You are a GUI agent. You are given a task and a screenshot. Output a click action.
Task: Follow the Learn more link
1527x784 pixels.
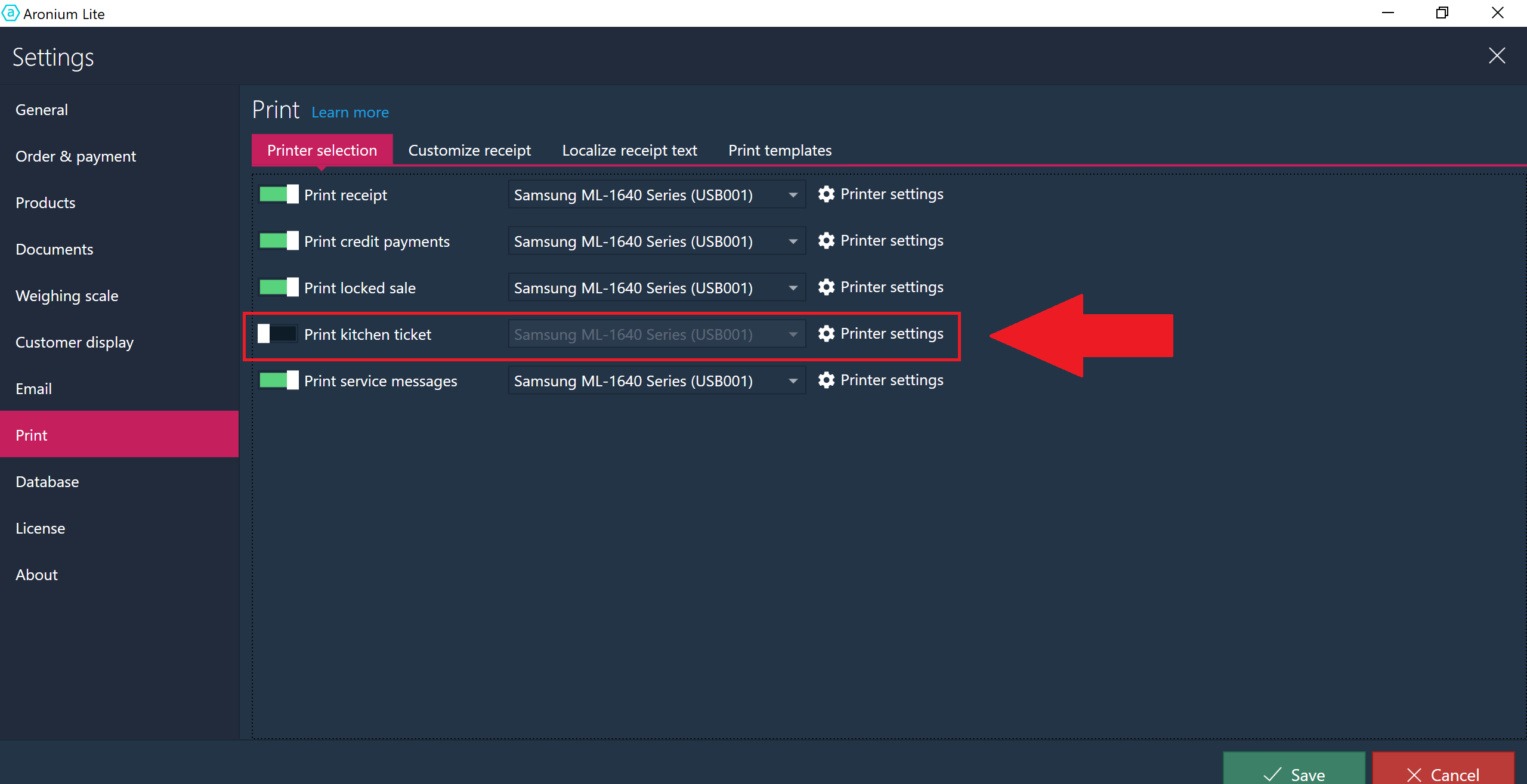pyautogui.click(x=350, y=113)
